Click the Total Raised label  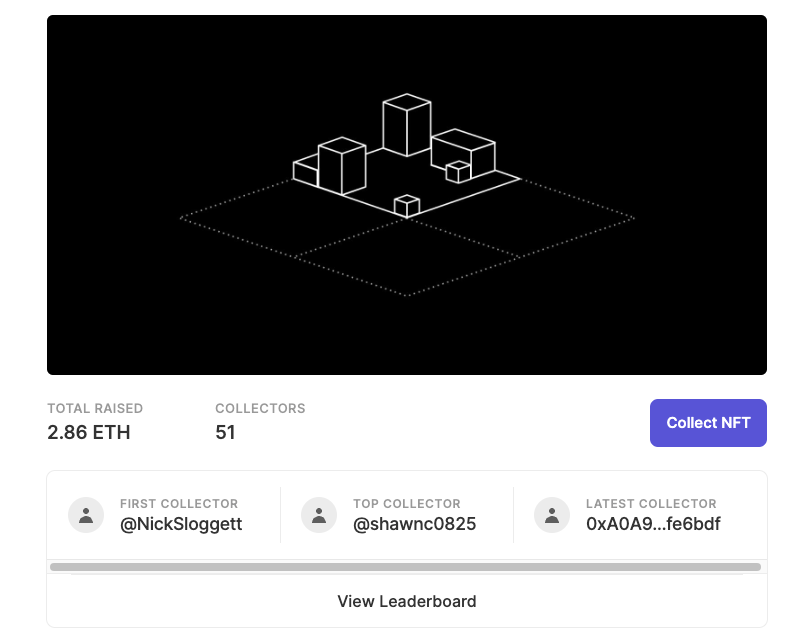(95, 408)
